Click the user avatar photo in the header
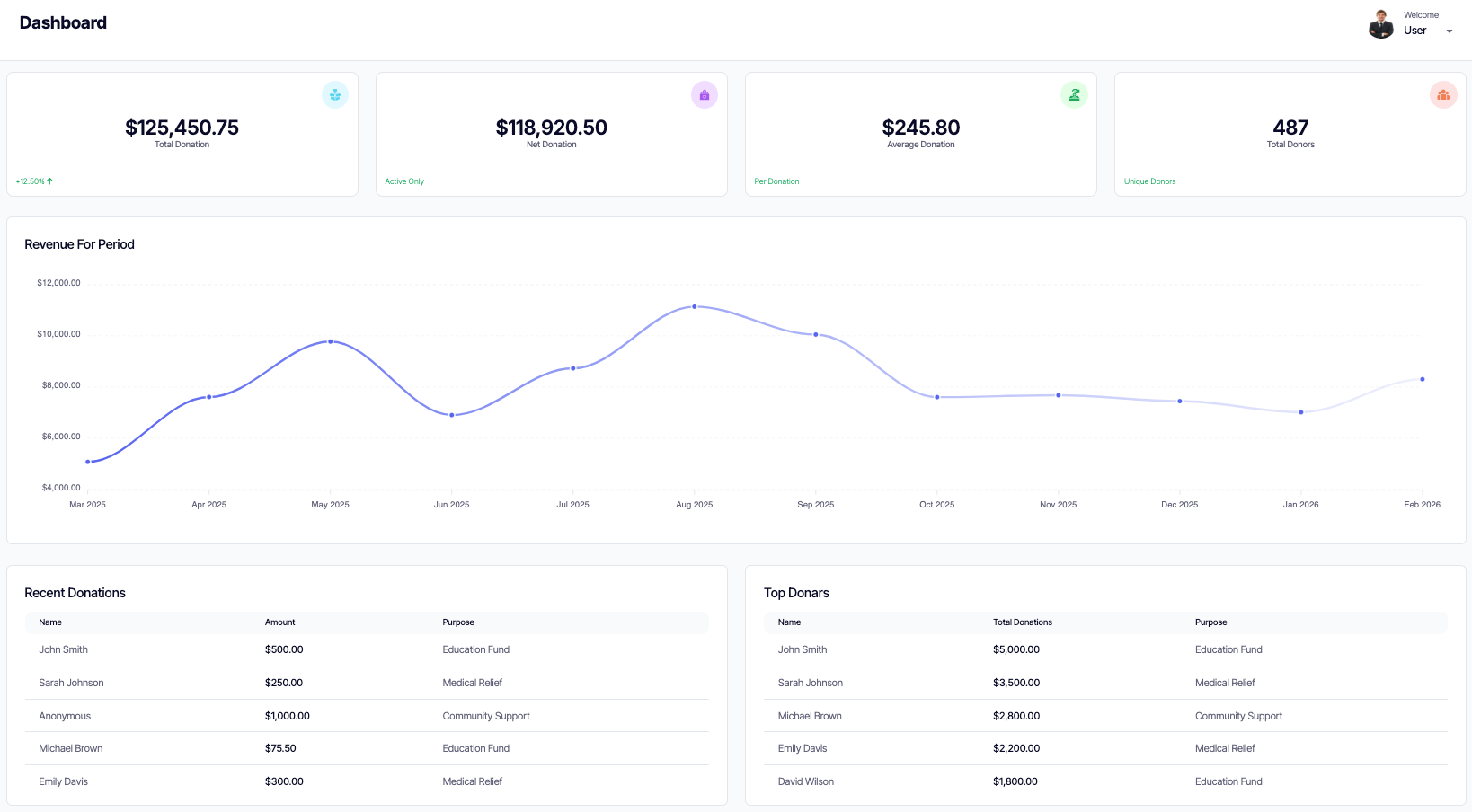The height and width of the screenshot is (812, 1472). pos(1379,23)
